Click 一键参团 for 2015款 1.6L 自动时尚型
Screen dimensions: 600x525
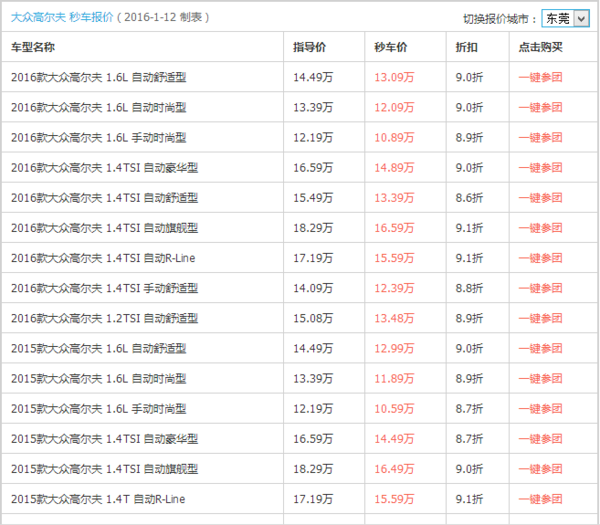540,379
